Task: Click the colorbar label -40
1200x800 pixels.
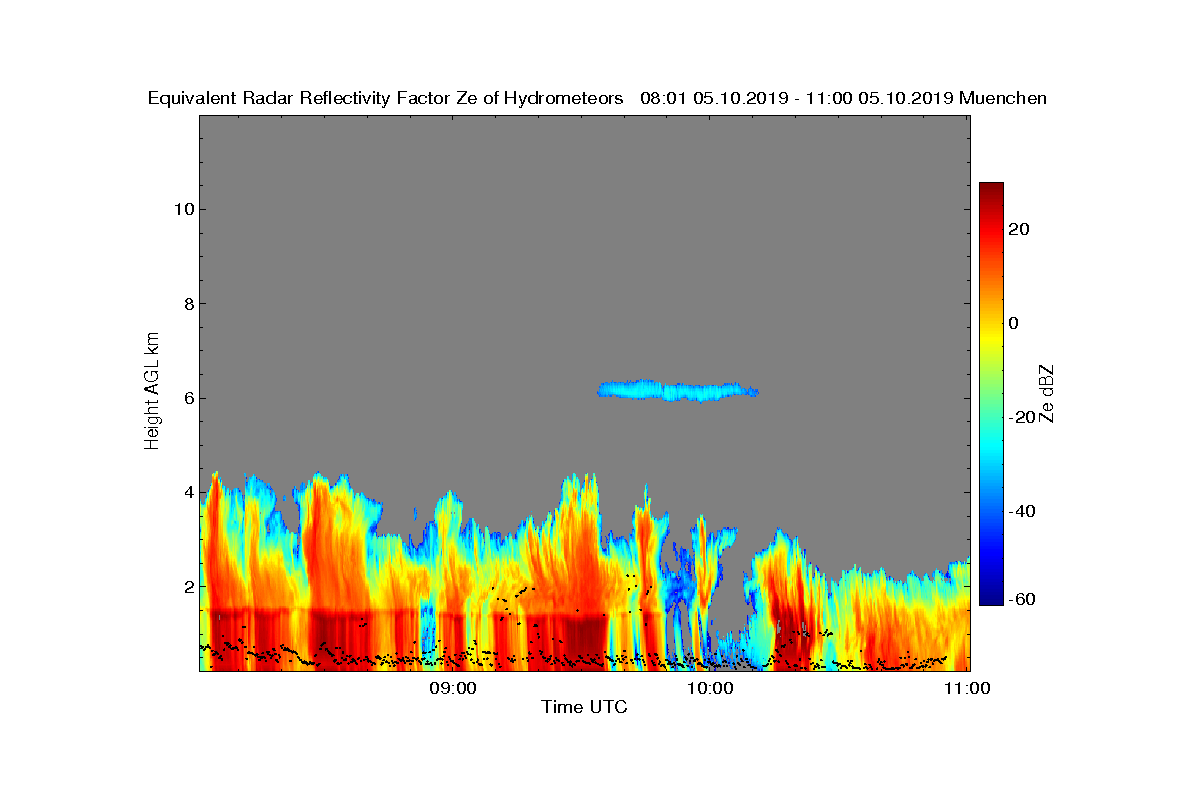Action: 1022,511
